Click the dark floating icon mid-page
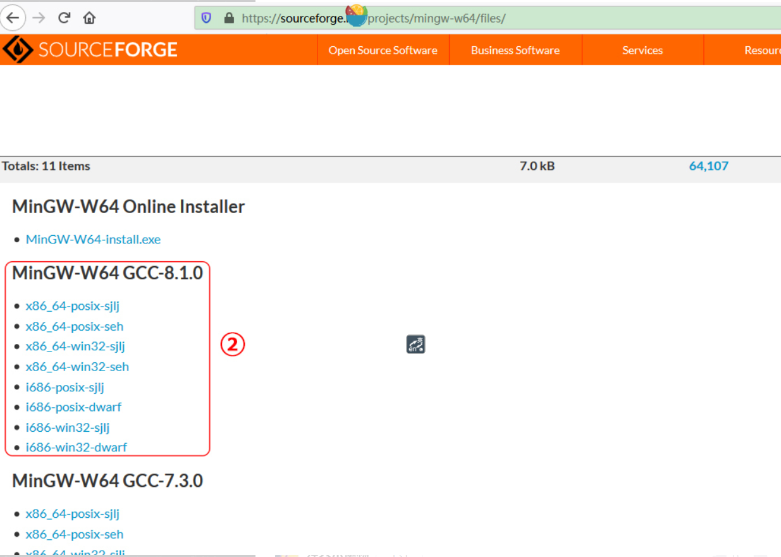Screen dimensions: 781x557 coord(416,344)
